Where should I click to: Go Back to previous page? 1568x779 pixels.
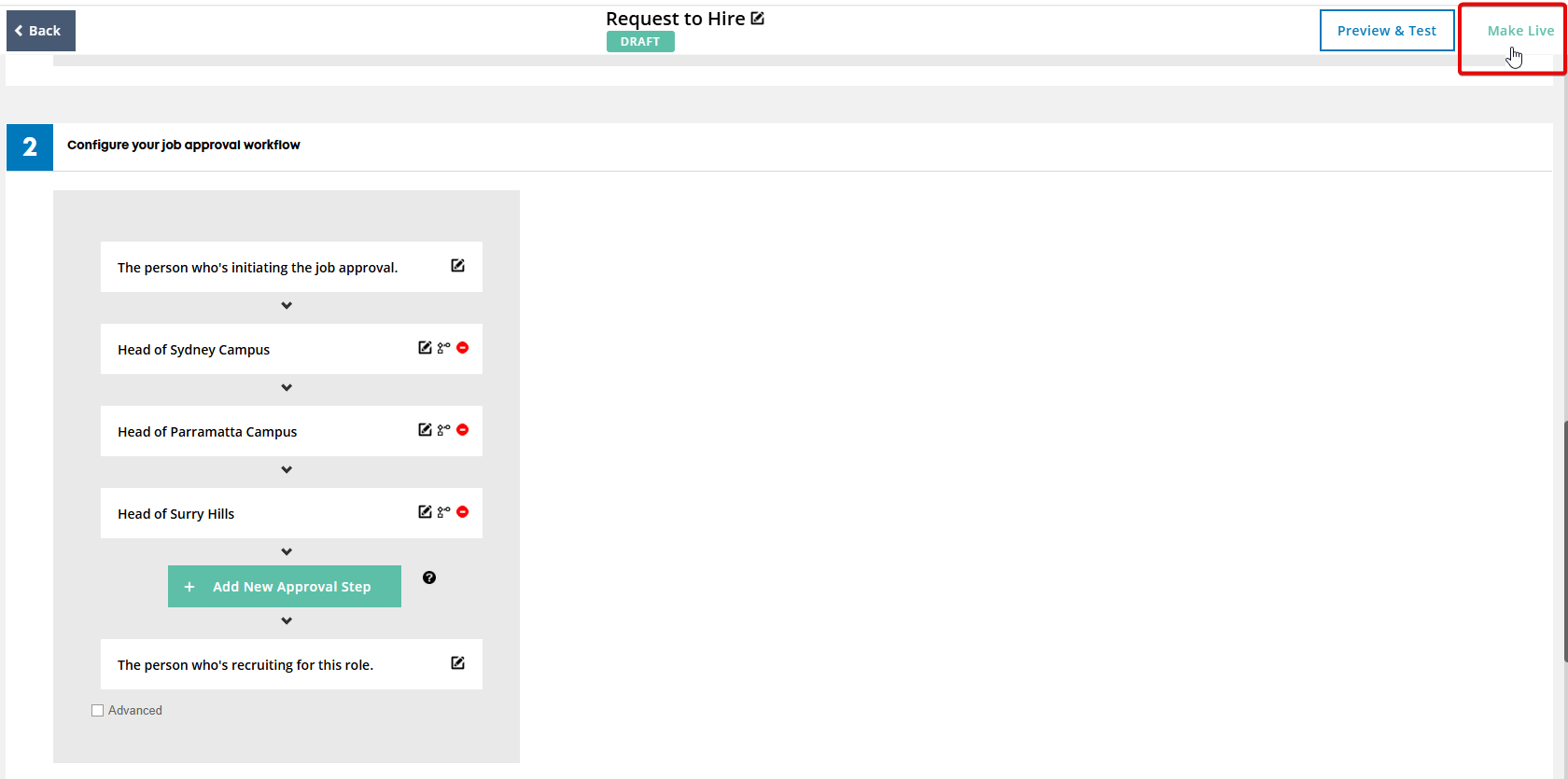click(41, 31)
